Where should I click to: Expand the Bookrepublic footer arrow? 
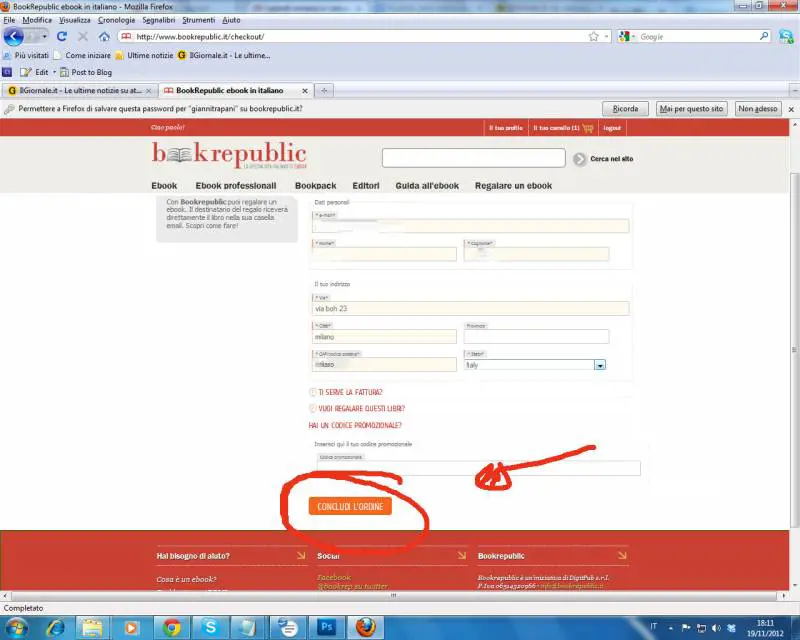pos(622,555)
